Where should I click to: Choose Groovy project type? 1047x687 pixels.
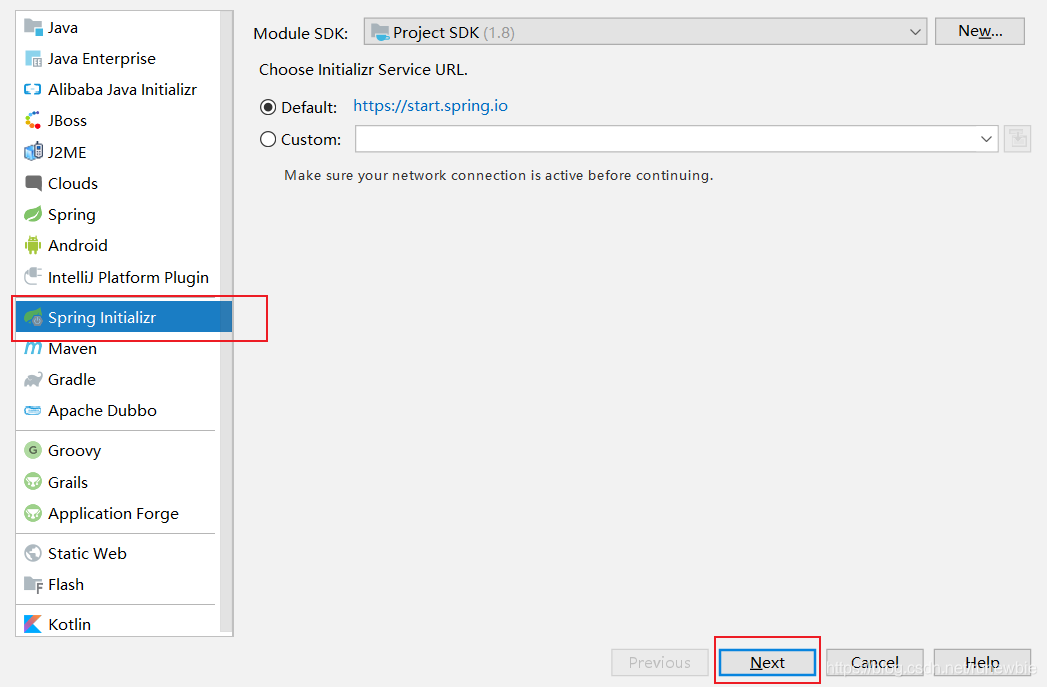click(118, 451)
